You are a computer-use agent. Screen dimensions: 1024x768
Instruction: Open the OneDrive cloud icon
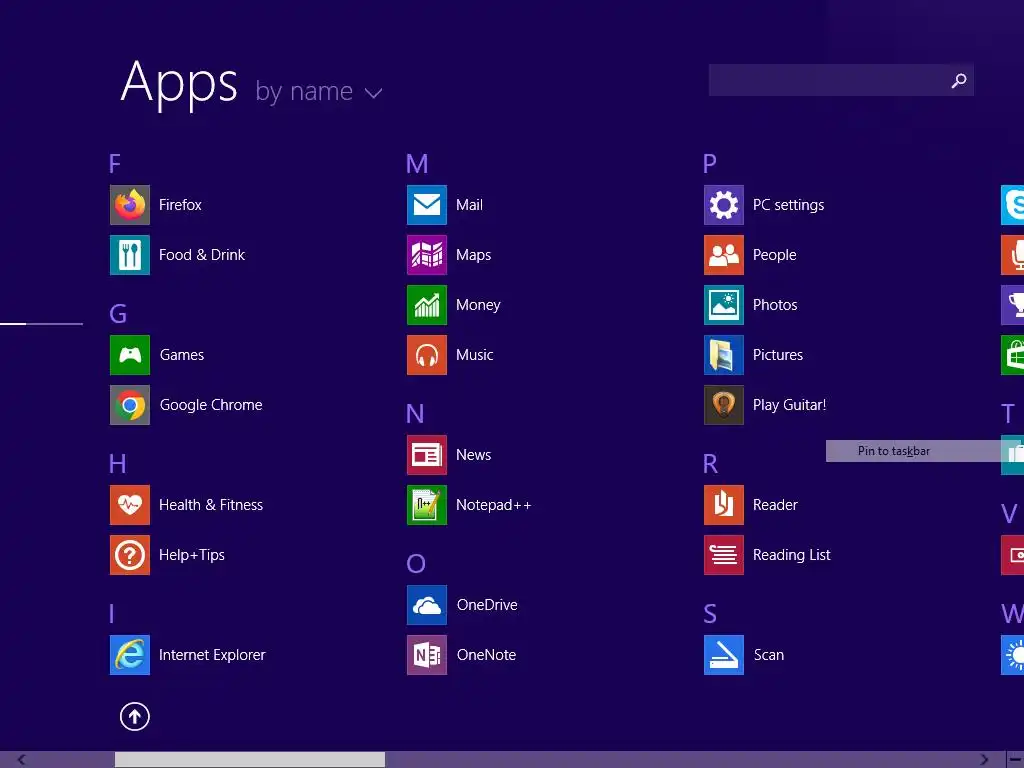(426, 605)
